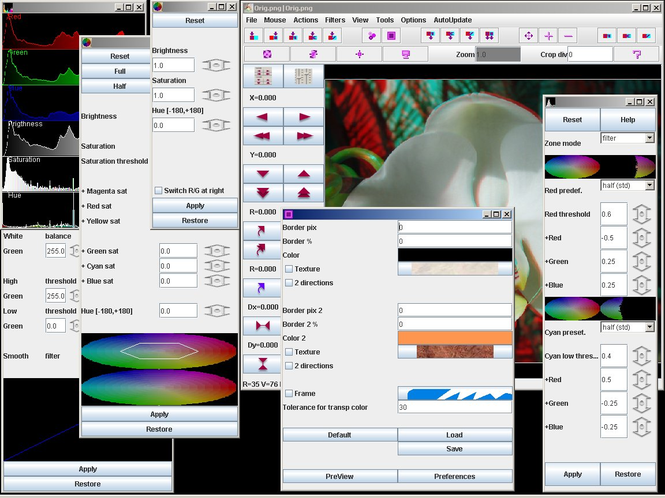
Task: Click the double right arrow move button
Action: point(304,136)
